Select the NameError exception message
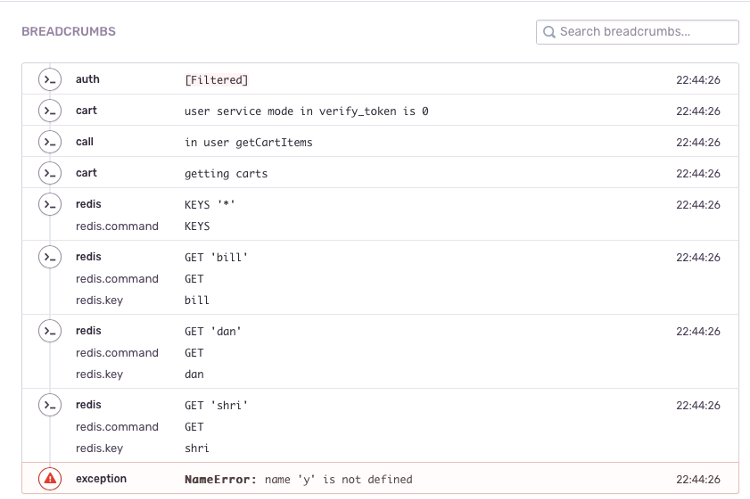Screen dimensions: 750x499 (x=298, y=479)
